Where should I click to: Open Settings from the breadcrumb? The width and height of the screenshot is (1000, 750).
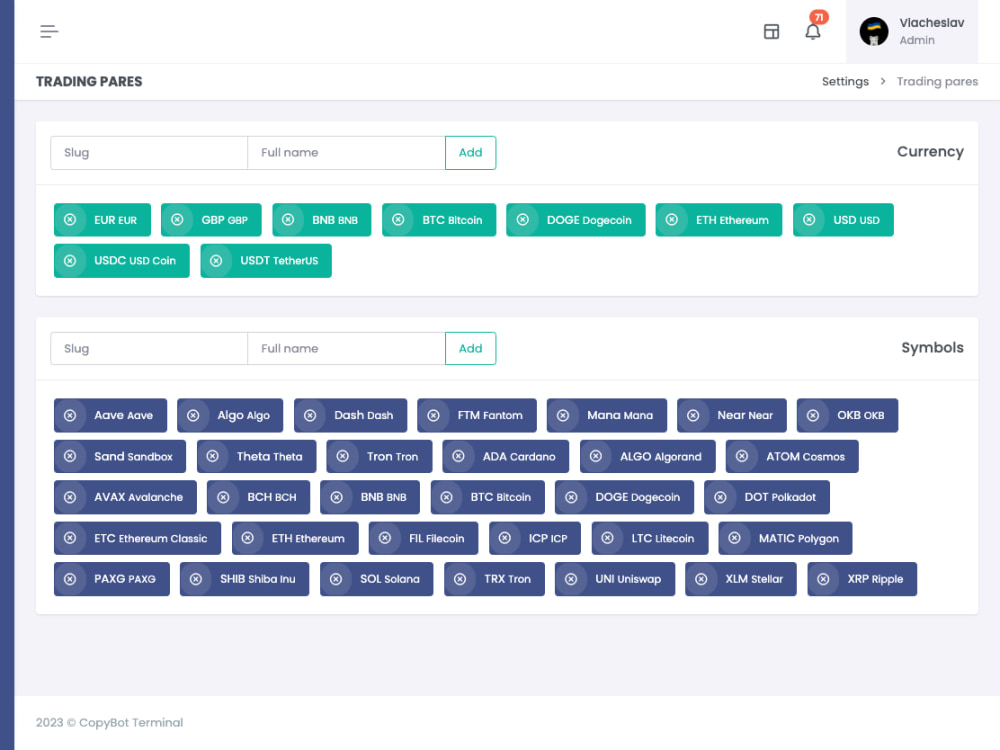(845, 81)
